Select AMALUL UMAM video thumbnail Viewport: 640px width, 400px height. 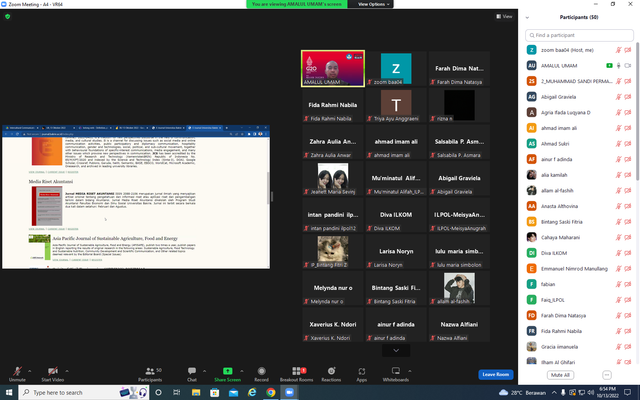click(x=333, y=69)
